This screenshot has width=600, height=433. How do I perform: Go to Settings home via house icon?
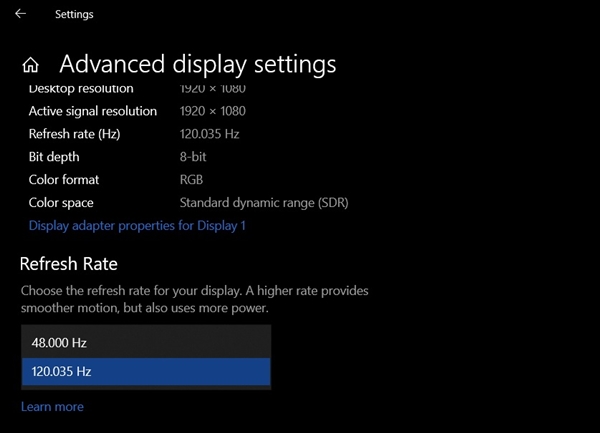[x=31, y=66]
